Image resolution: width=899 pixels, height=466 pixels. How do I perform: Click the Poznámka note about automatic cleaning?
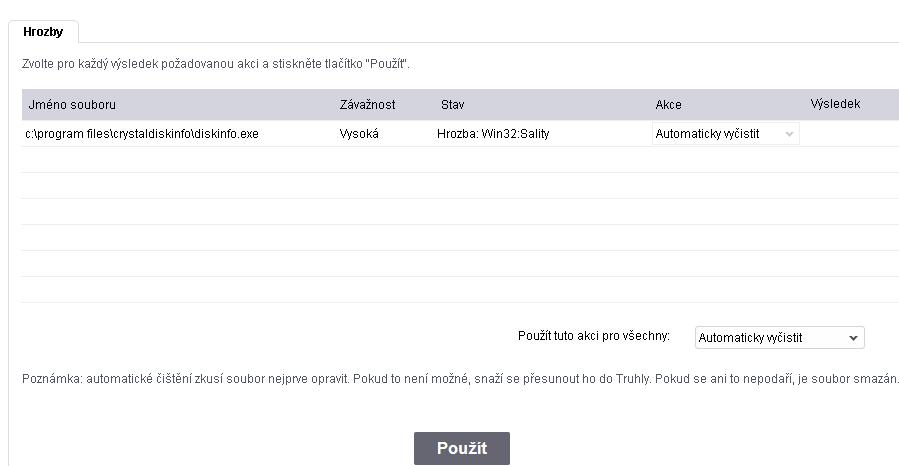460,379
